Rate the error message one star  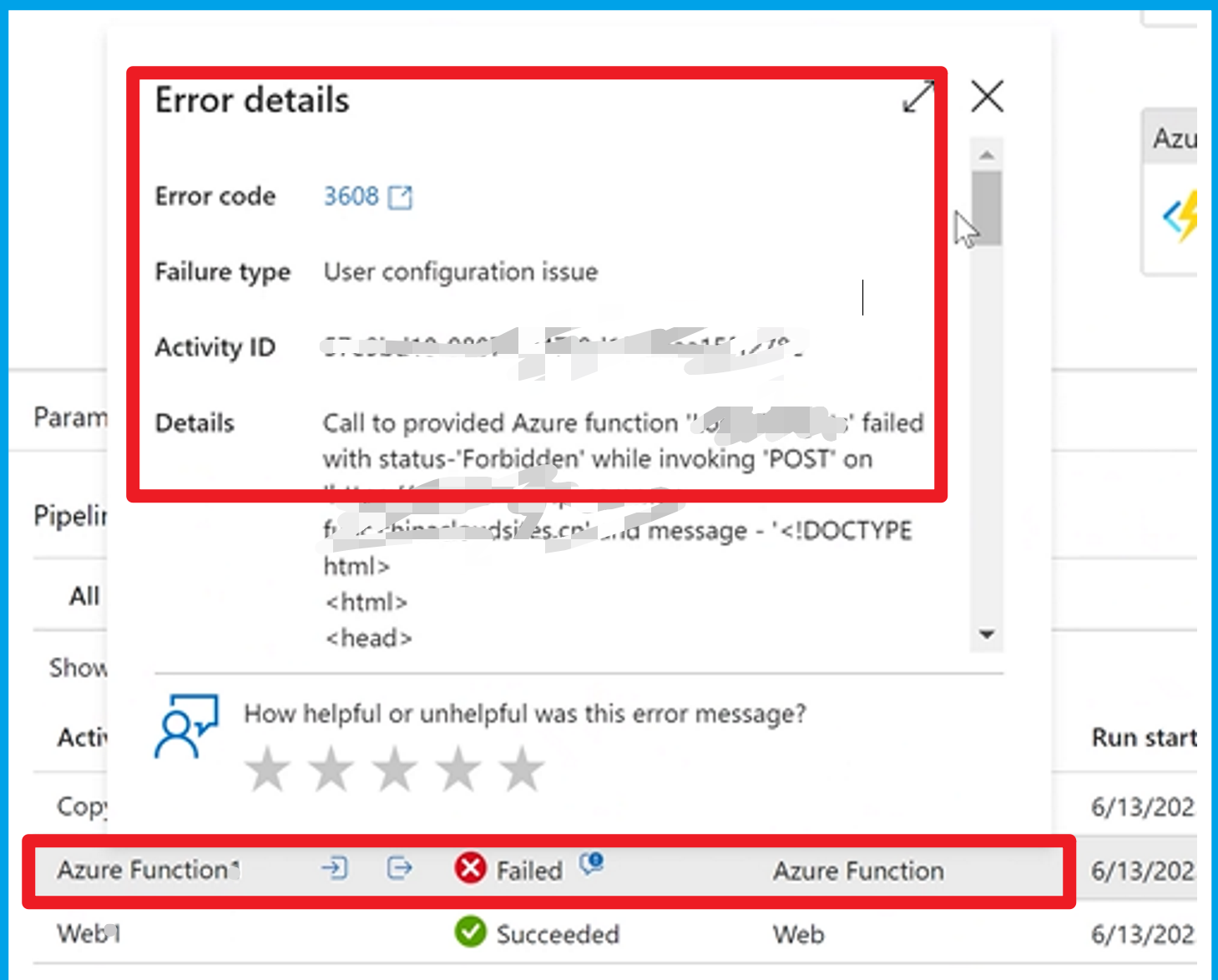(268, 769)
